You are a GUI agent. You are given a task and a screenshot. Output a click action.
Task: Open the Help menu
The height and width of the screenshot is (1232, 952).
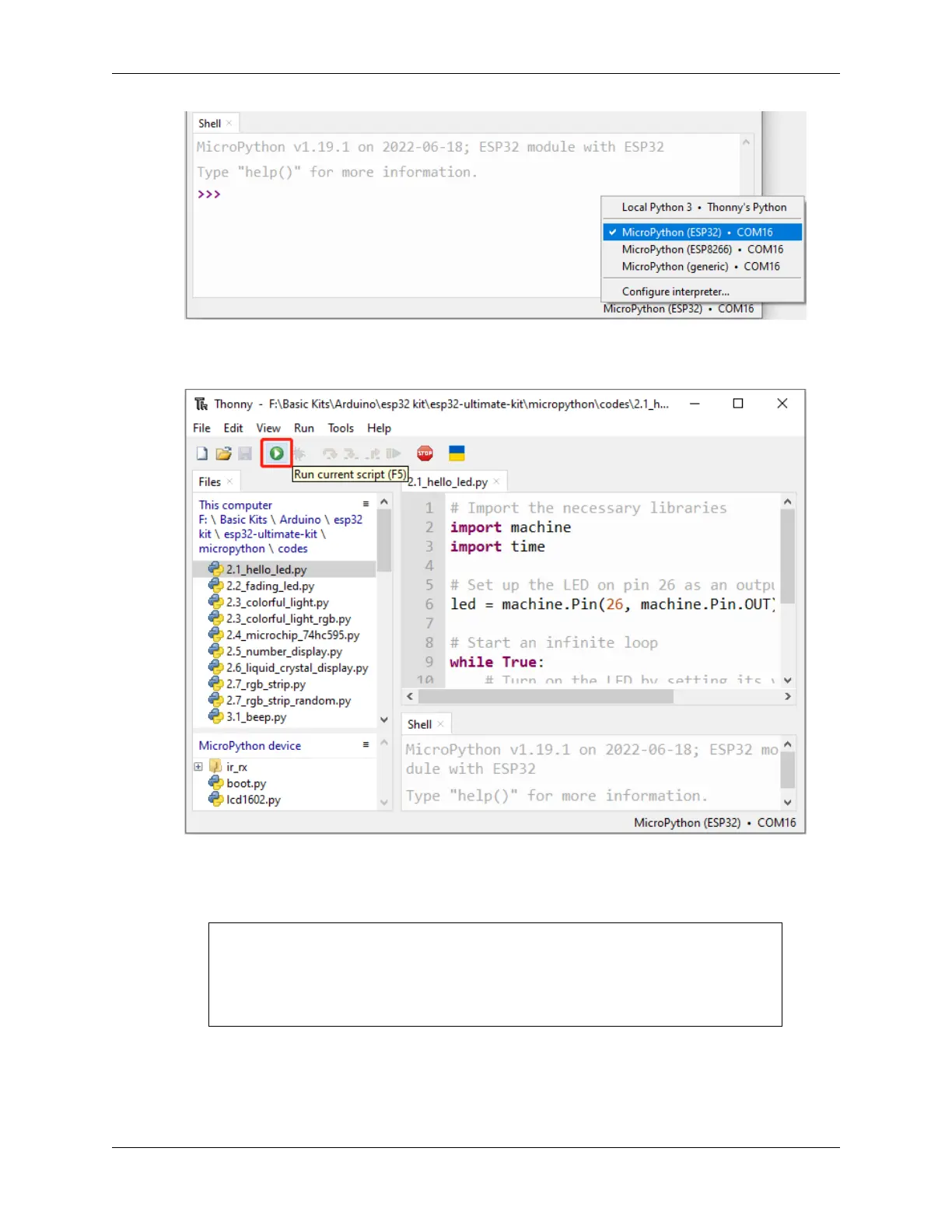380,428
